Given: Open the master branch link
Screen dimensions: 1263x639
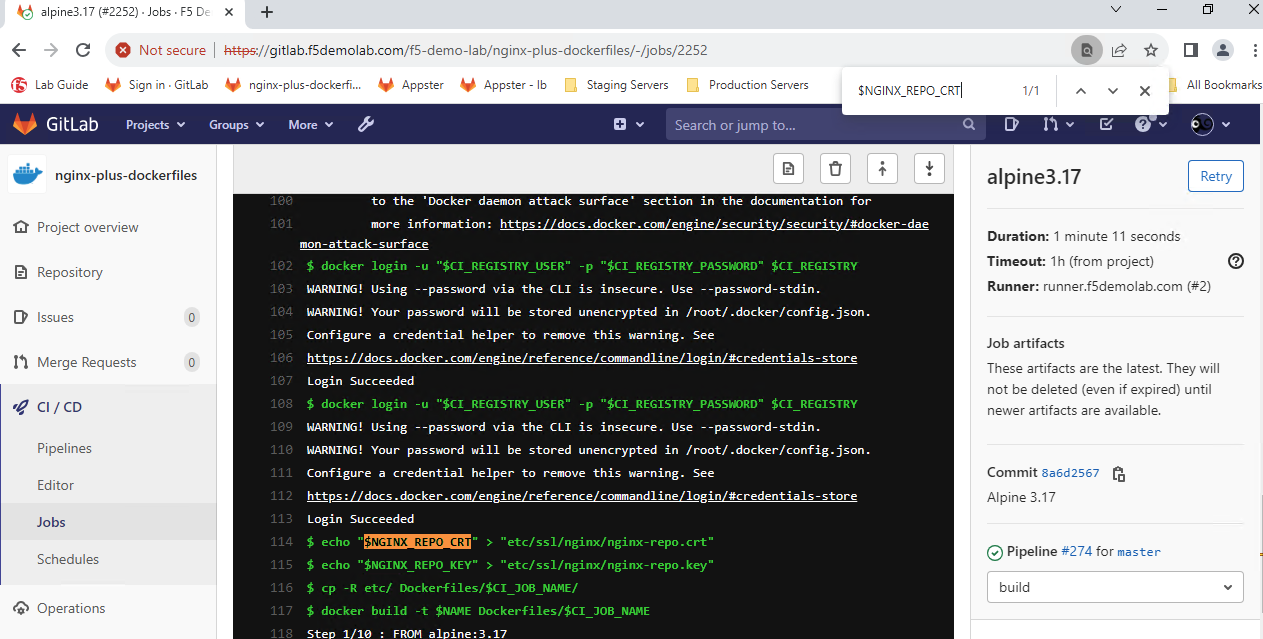Looking at the screenshot, I should 1139,551.
